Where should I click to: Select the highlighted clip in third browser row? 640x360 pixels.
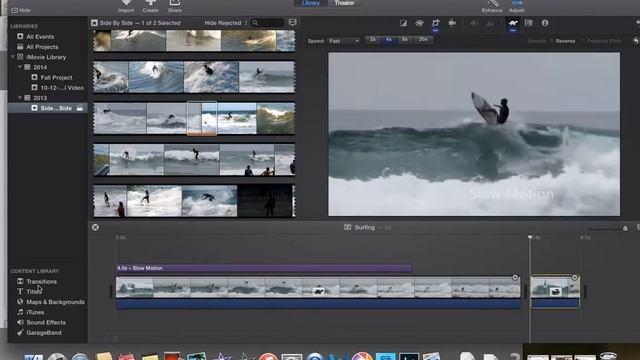(202, 118)
